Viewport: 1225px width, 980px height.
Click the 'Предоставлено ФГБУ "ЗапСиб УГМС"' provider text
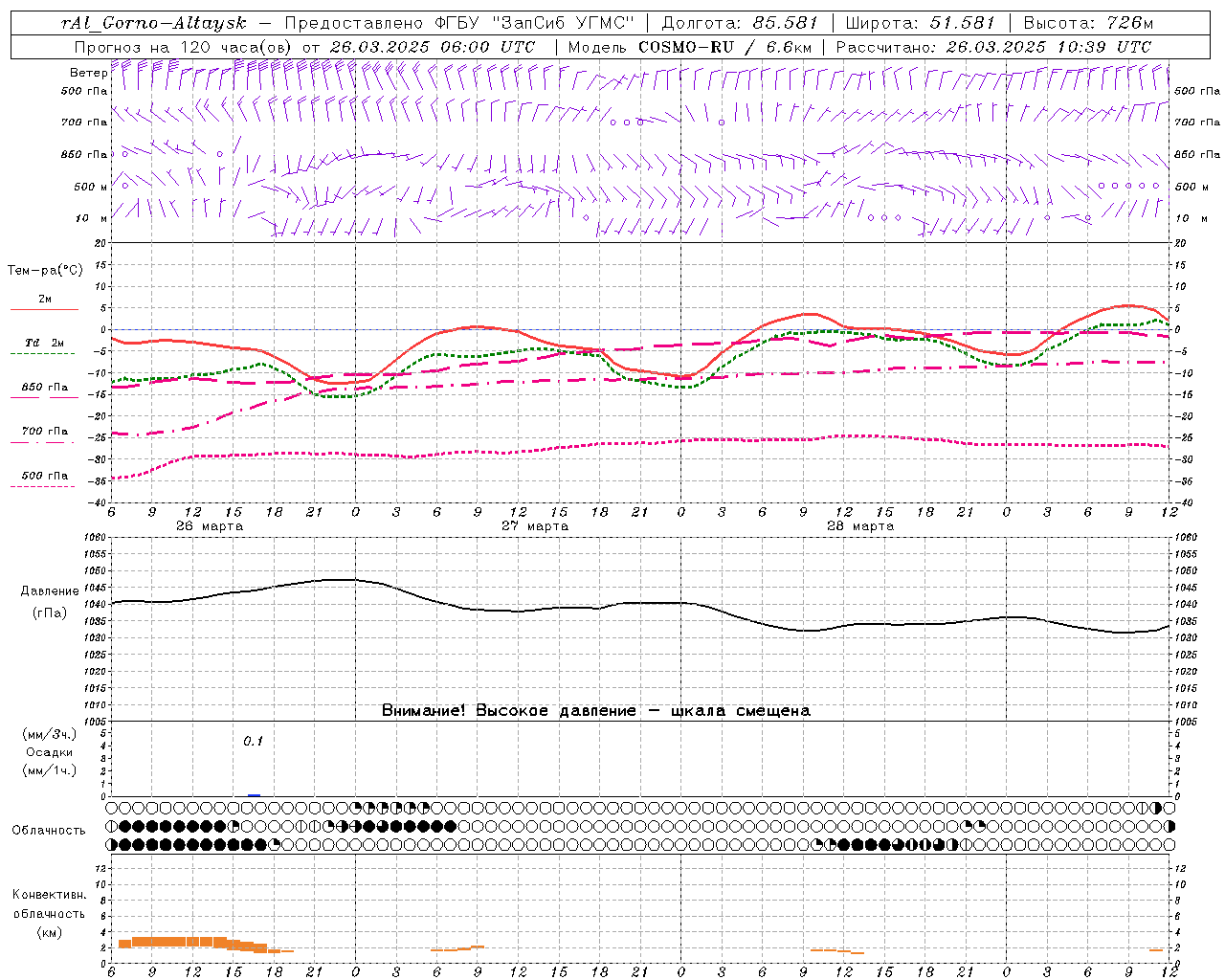coord(460,23)
